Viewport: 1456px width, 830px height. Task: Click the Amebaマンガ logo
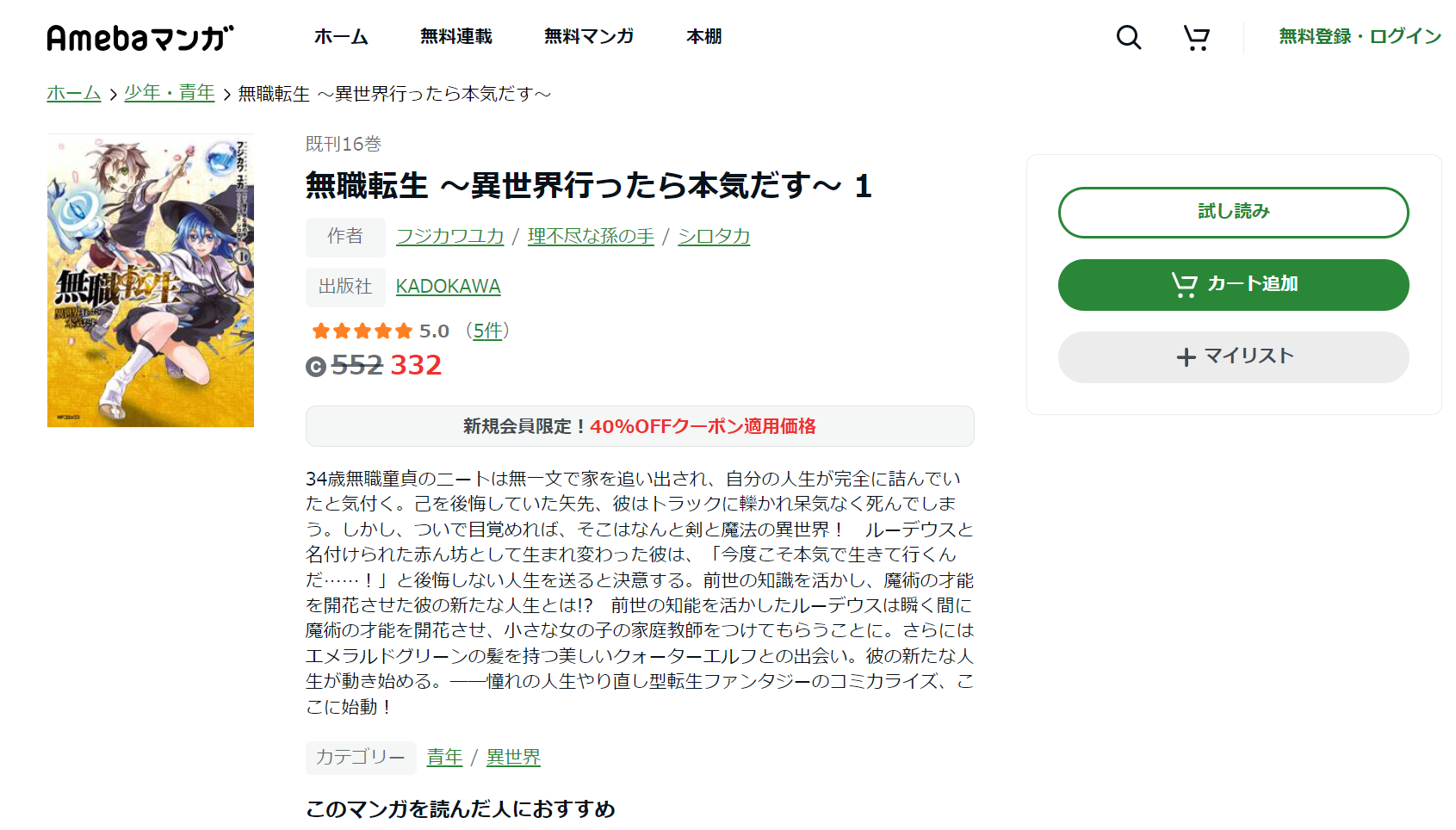pyautogui.click(x=140, y=38)
